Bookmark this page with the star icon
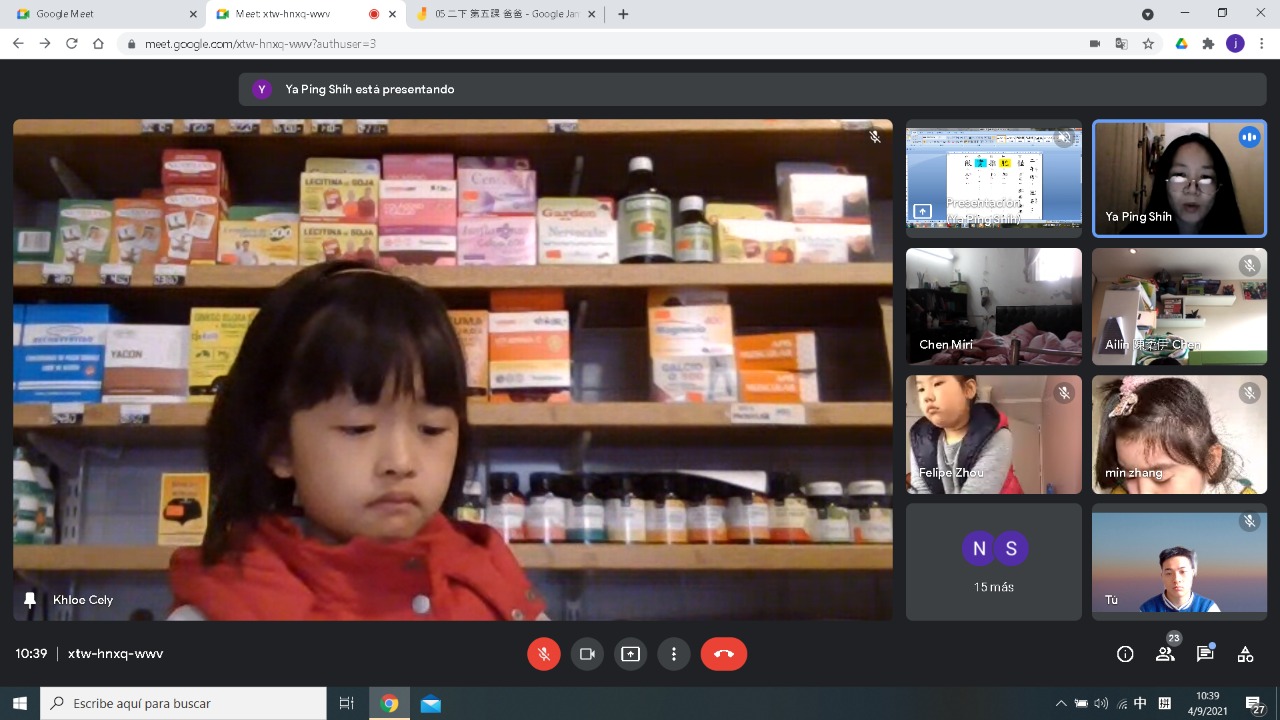 point(1149,44)
